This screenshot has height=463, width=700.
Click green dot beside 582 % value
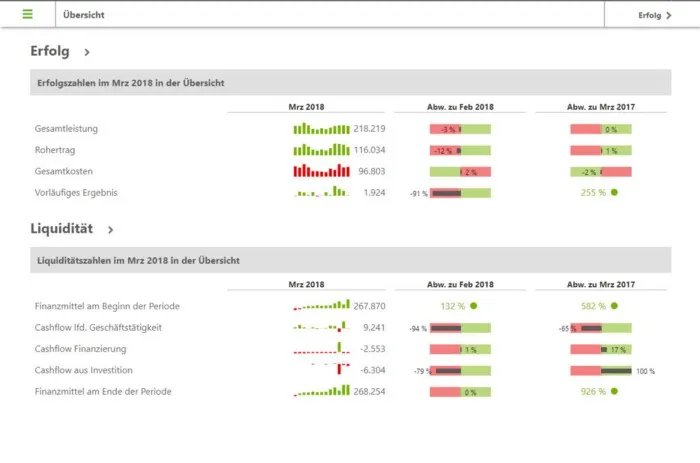614,306
